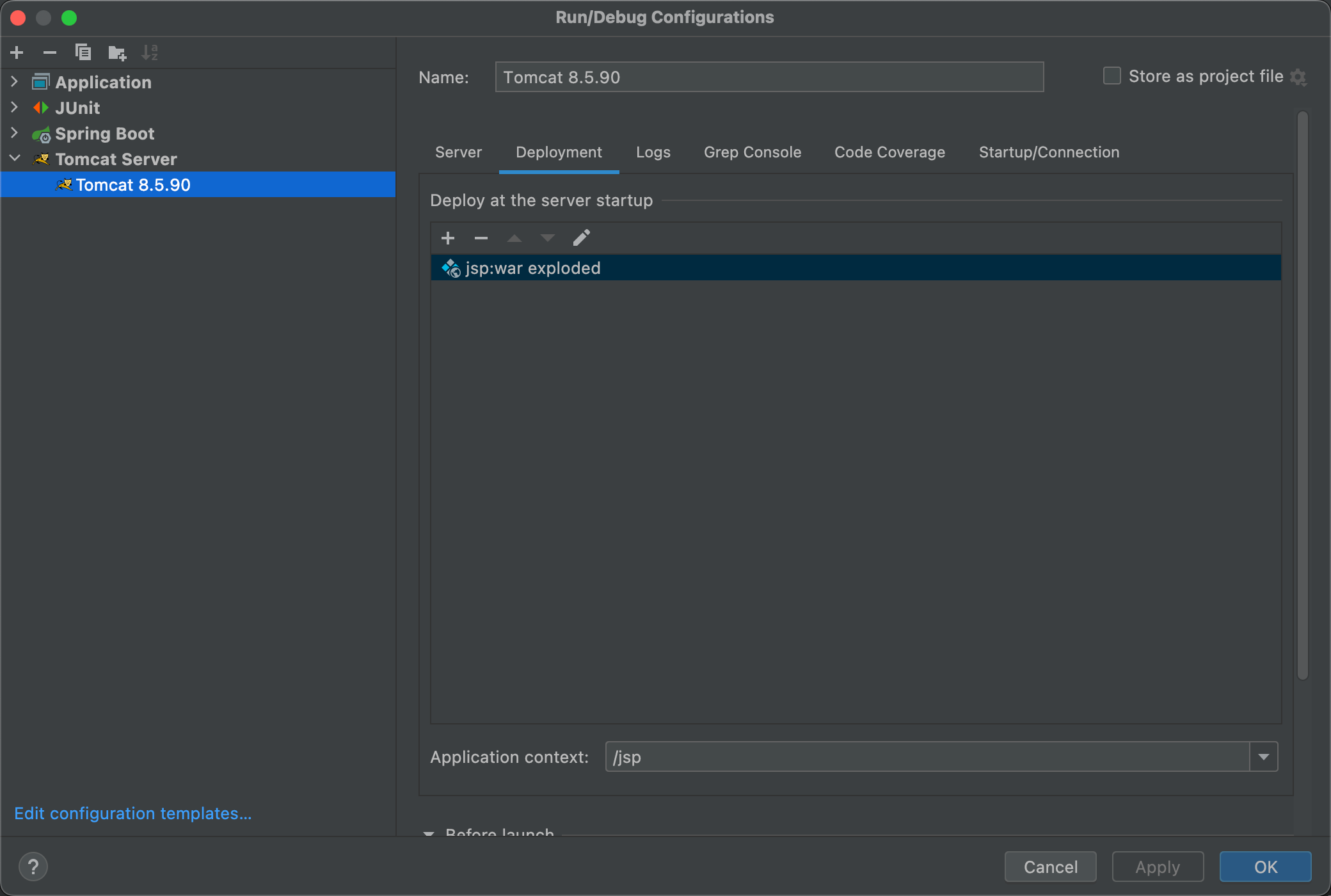Move the artifact up in list
1331x896 pixels.
(514, 238)
